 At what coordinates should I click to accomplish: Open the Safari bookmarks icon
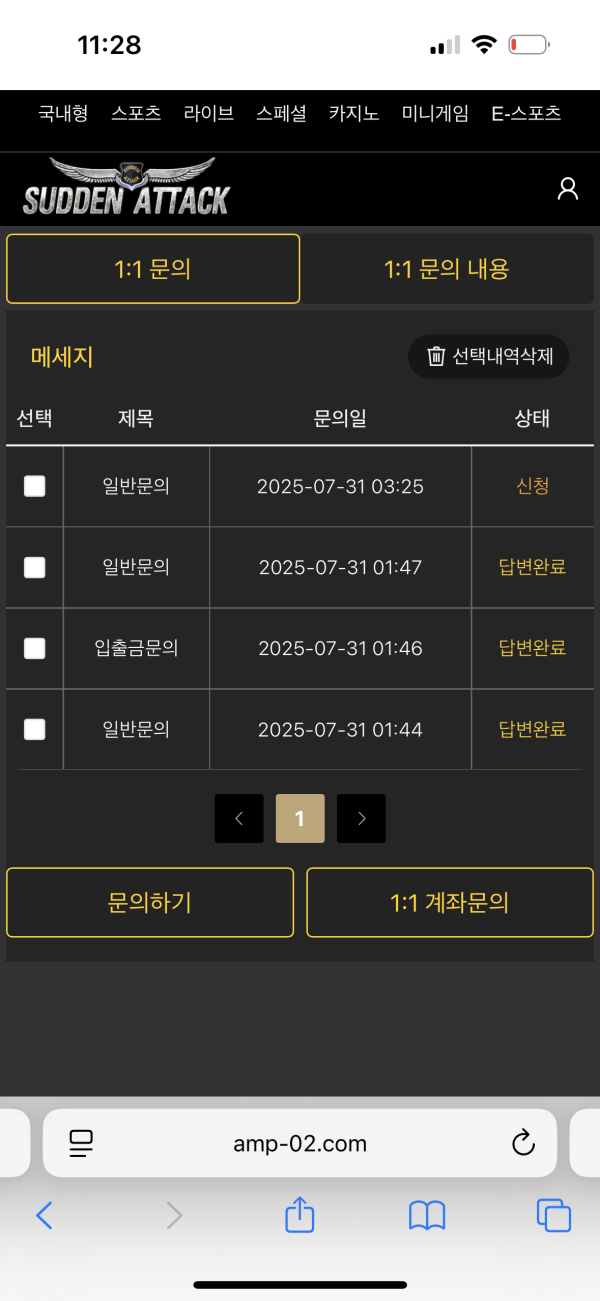tap(427, 1216)
